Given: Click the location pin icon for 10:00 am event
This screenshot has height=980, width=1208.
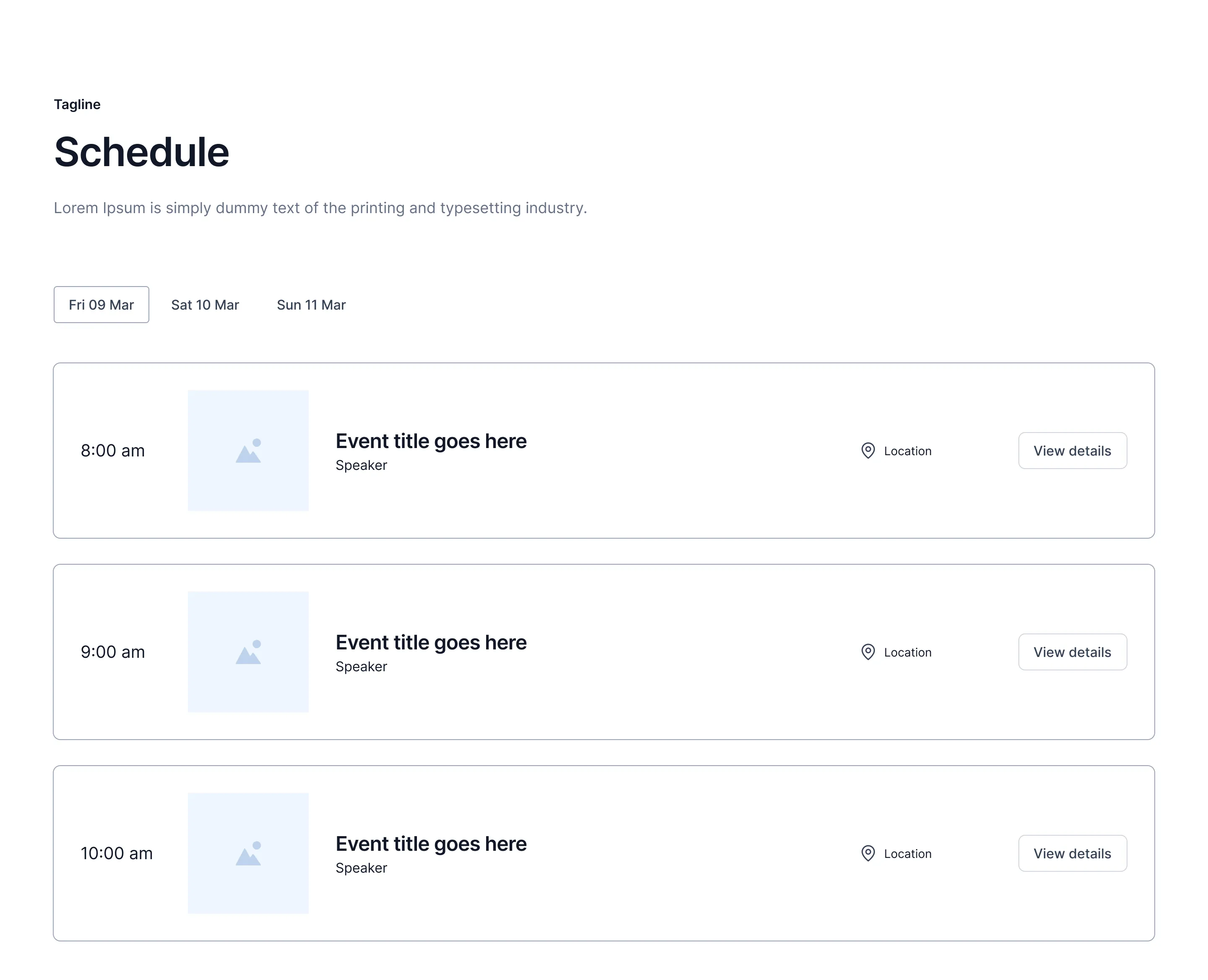Looking at the screenshot, I should pyautogui.click(x=867, y=854).
